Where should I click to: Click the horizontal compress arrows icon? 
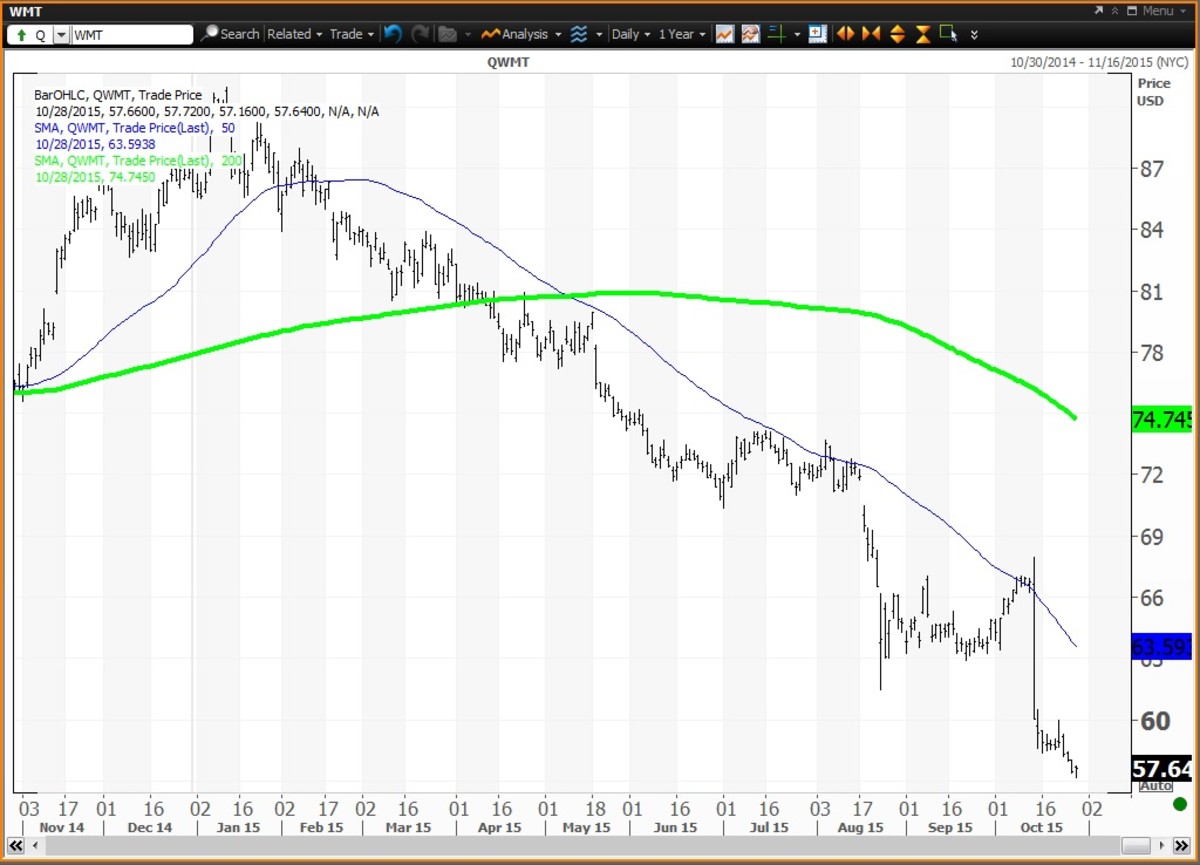(x=871, y=34)
